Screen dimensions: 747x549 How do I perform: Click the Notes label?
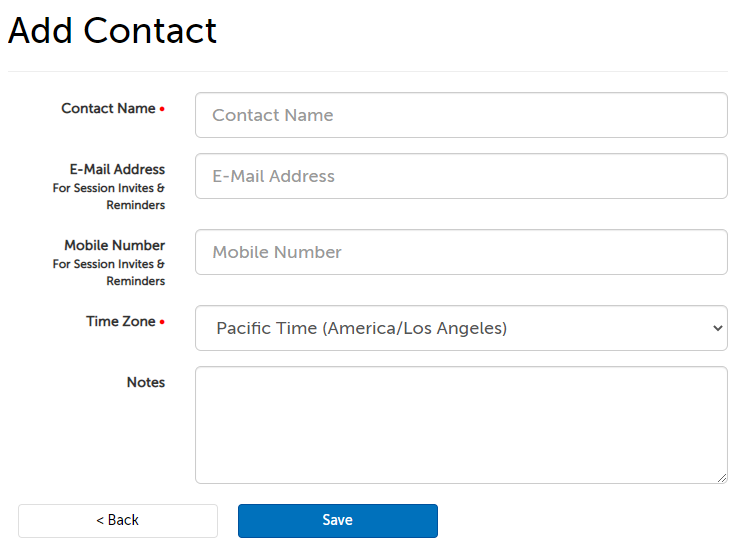pos(146,382)
